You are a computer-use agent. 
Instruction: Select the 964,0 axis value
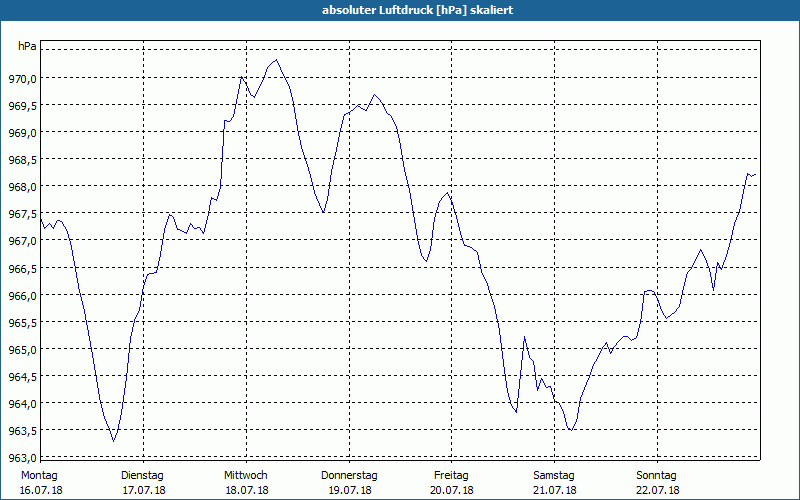22,404
